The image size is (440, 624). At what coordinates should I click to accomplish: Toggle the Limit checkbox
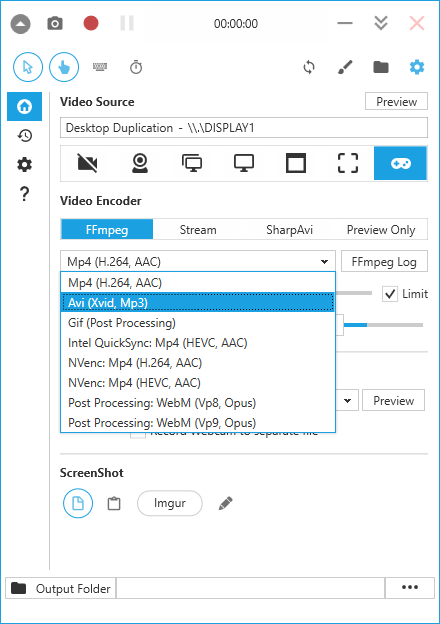(x=390, y=294)
